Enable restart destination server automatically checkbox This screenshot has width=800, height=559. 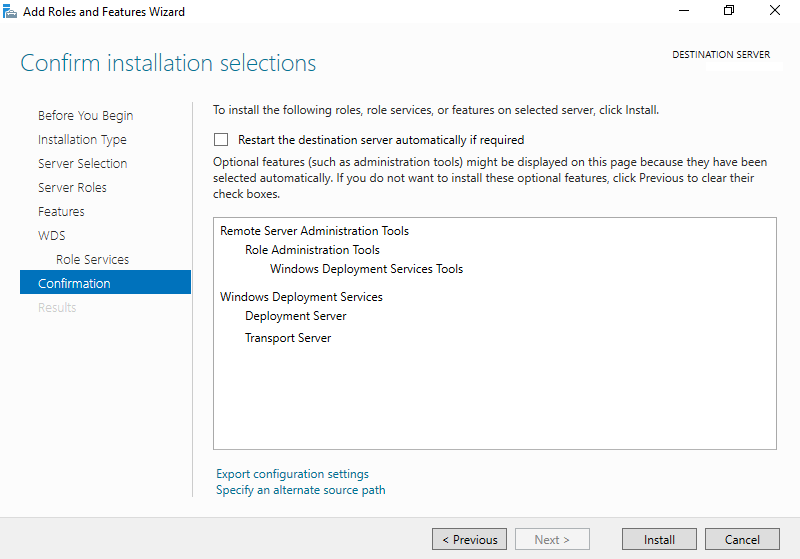[221, 140]
